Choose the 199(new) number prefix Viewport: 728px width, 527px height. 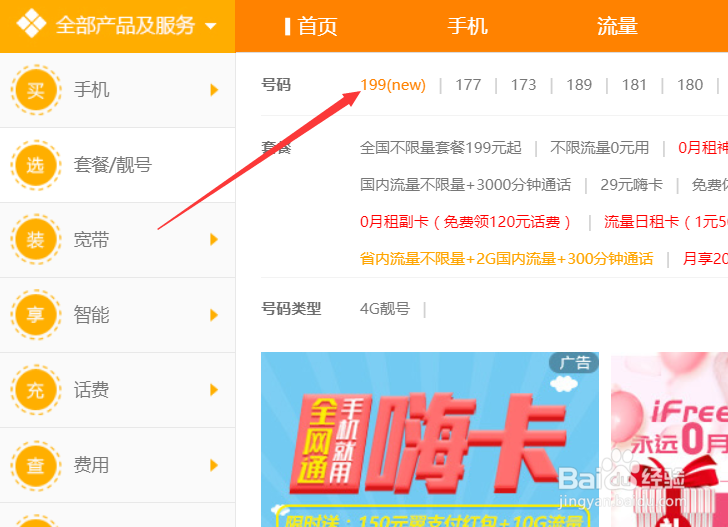393,85
